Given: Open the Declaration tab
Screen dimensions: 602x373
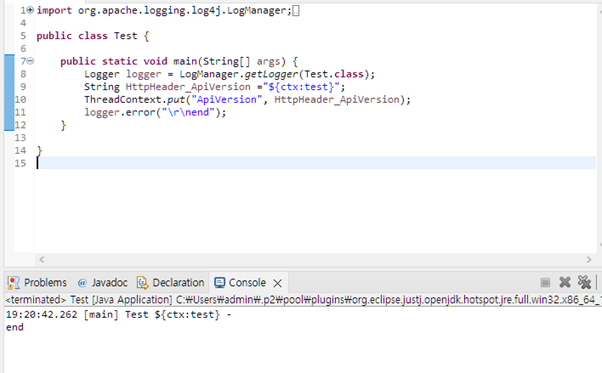Looking at the screenshot, I should pyautogui.click(x=170, y=283).
